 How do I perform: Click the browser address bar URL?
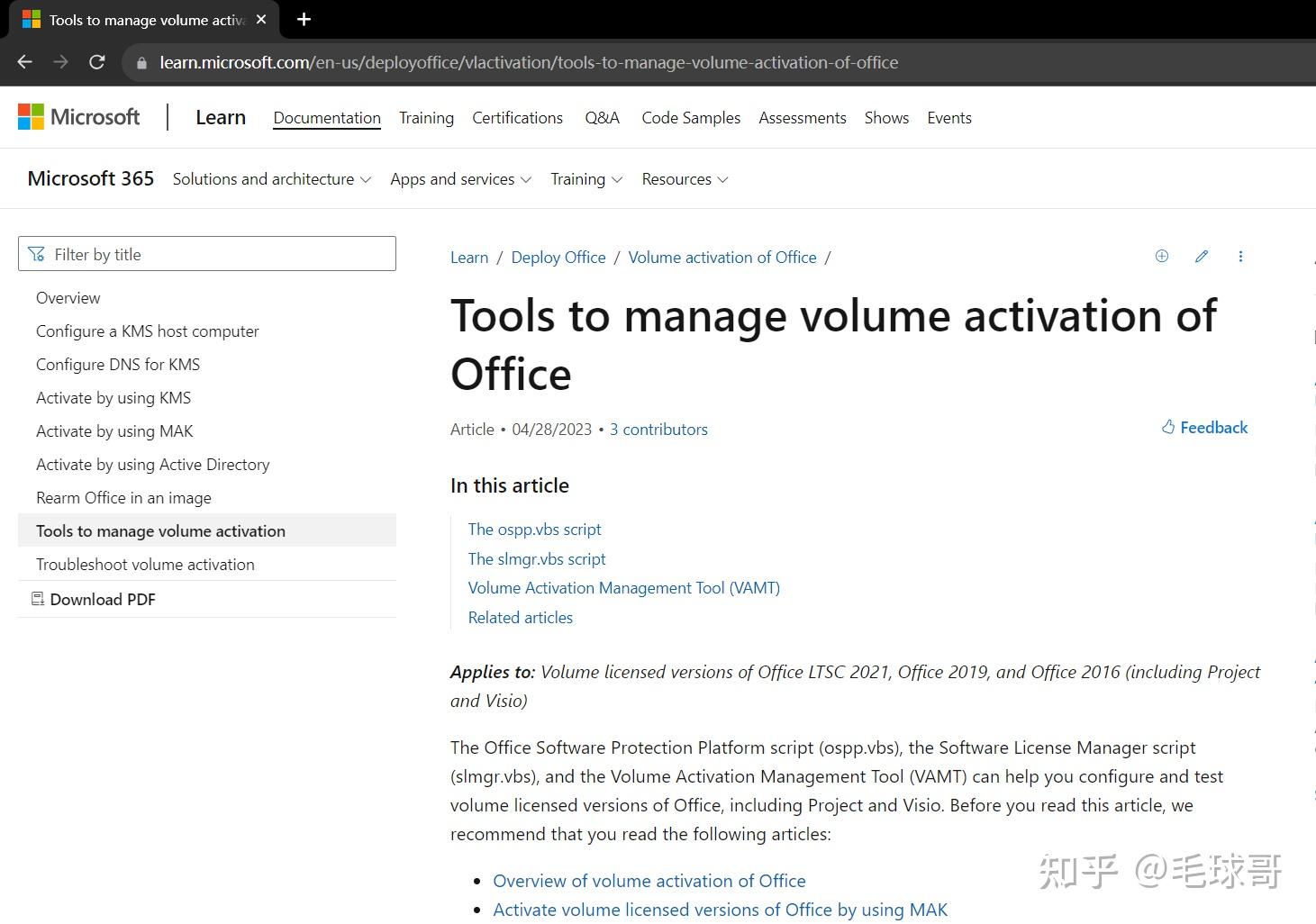click(529, 62)
